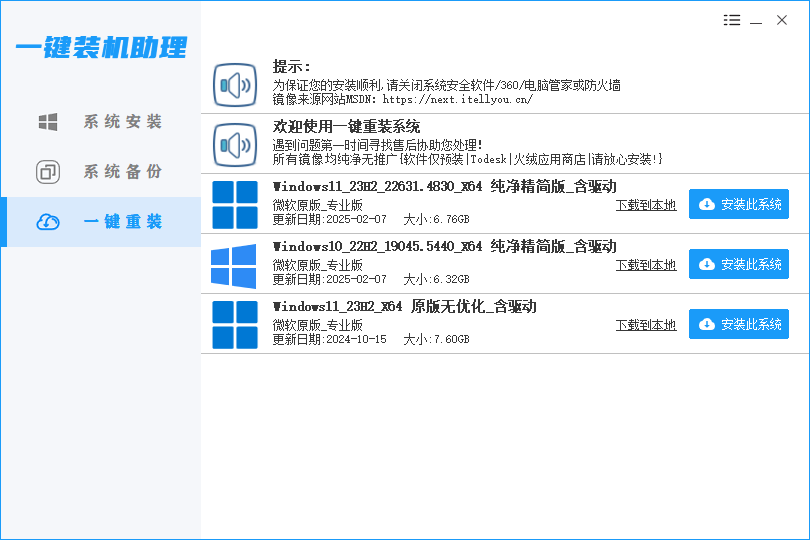The image size is (810, 540).
Task: Click the backup icon beside 系统备份
Action: [x=48, y=172]
